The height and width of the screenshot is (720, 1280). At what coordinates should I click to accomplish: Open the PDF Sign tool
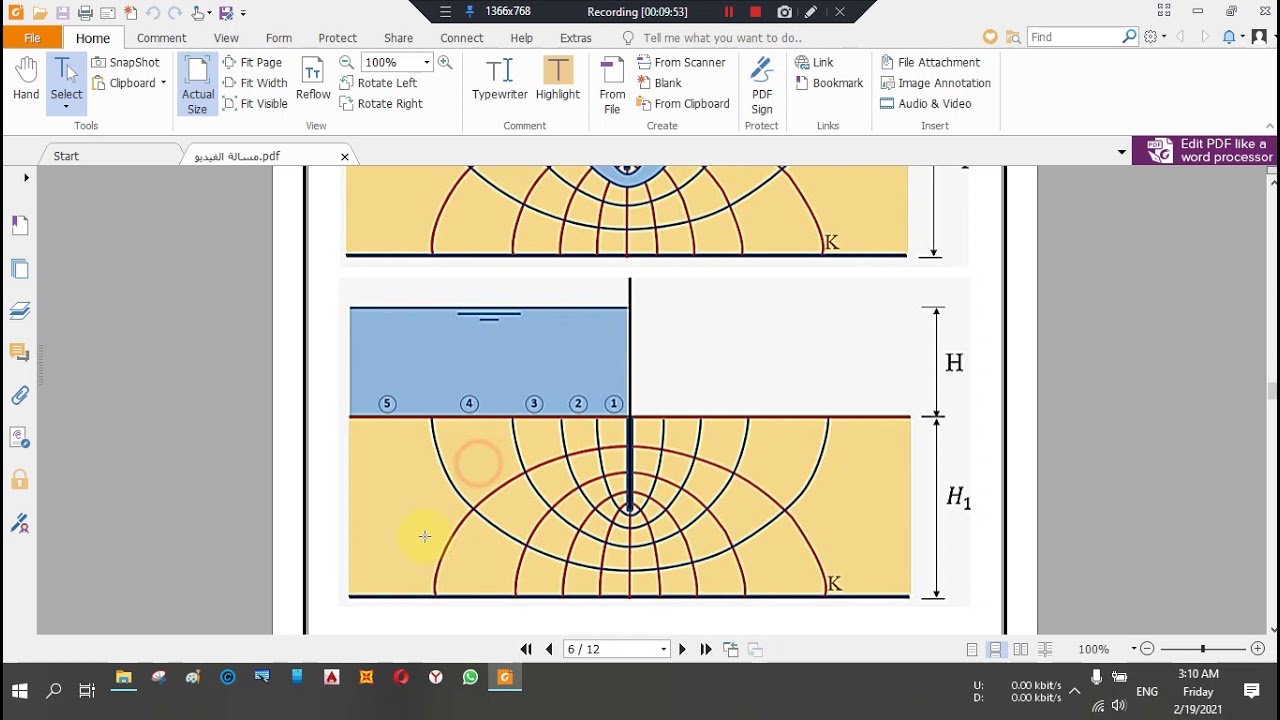762,85
